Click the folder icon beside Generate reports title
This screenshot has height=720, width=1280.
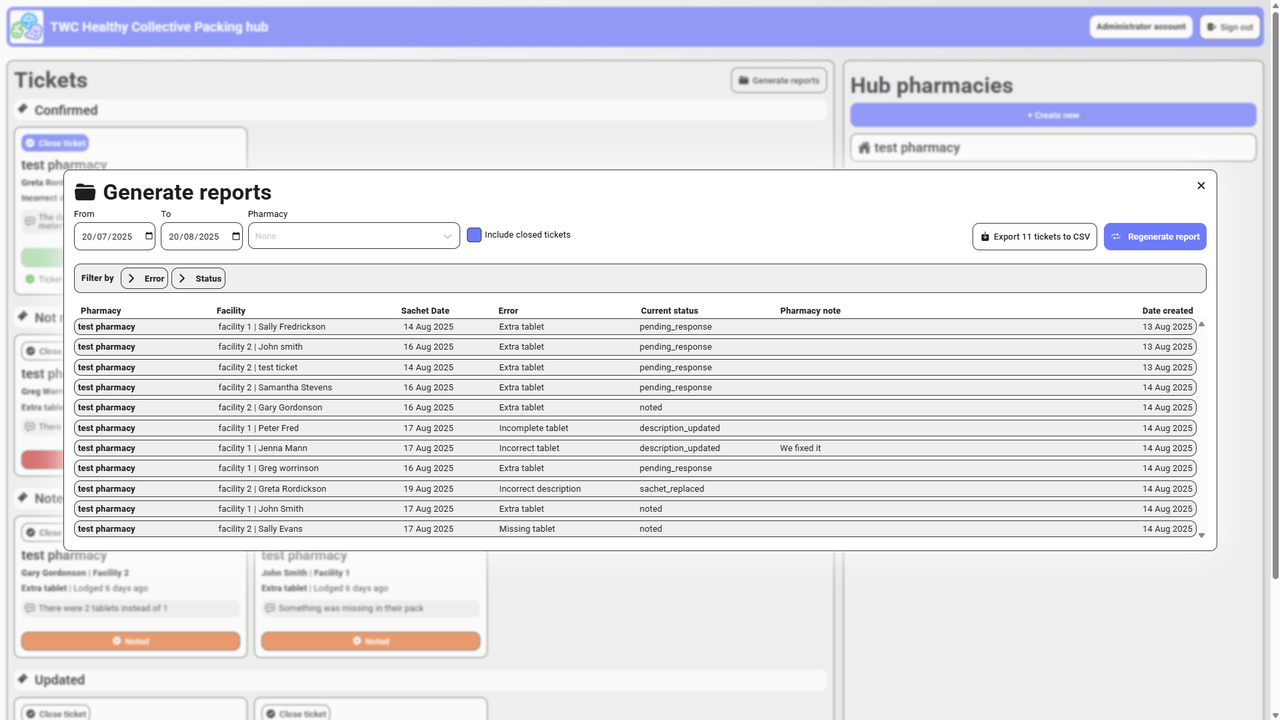pos(85,192)
